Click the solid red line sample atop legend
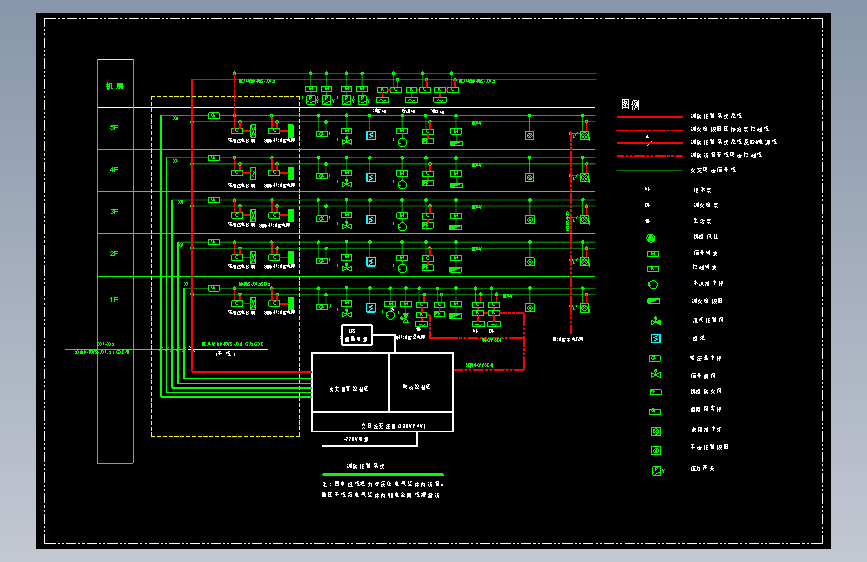867x562 pixels. click(650, 117)
